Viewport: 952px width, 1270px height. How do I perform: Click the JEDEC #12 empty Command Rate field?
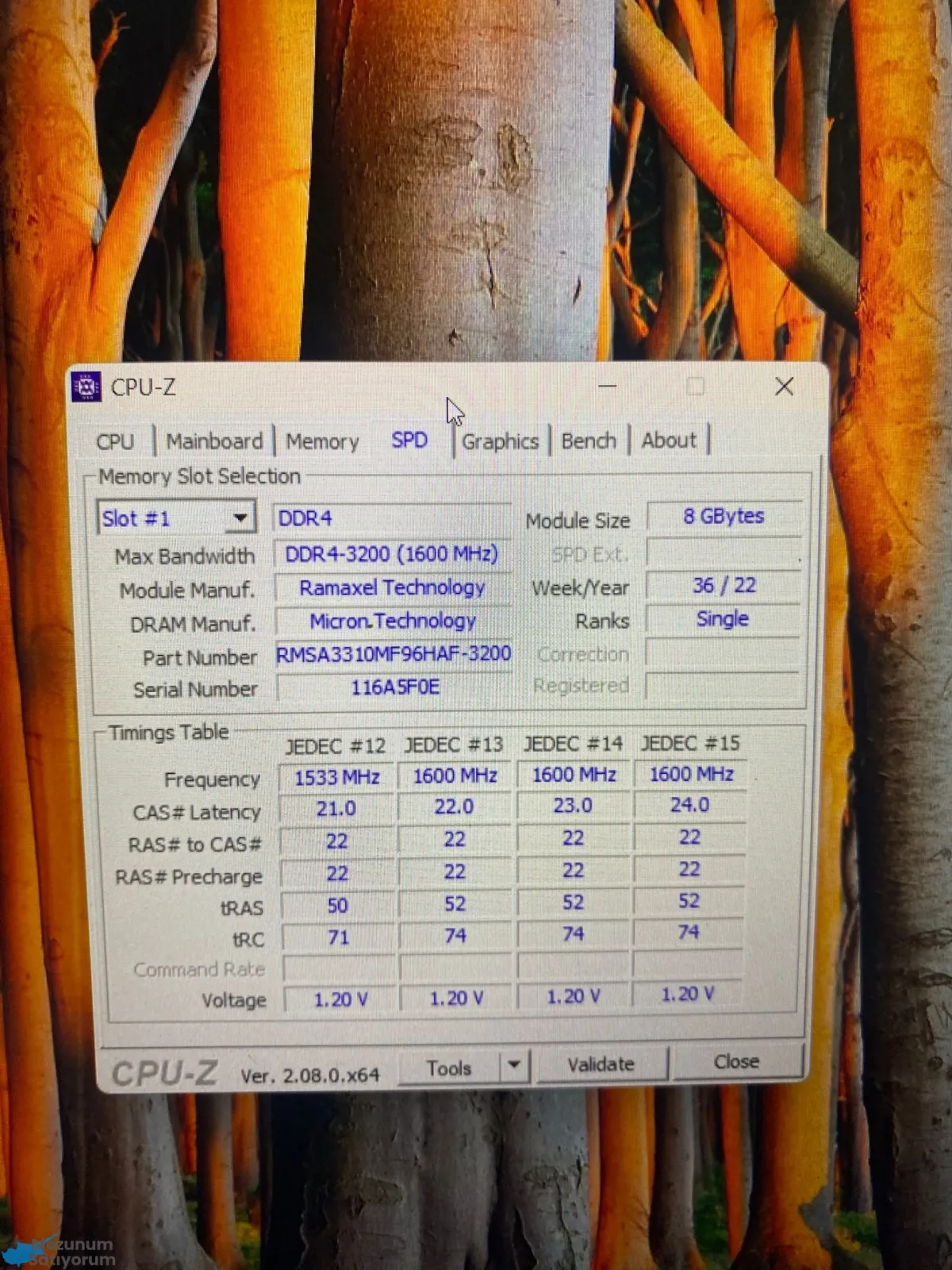click(340, 968)
